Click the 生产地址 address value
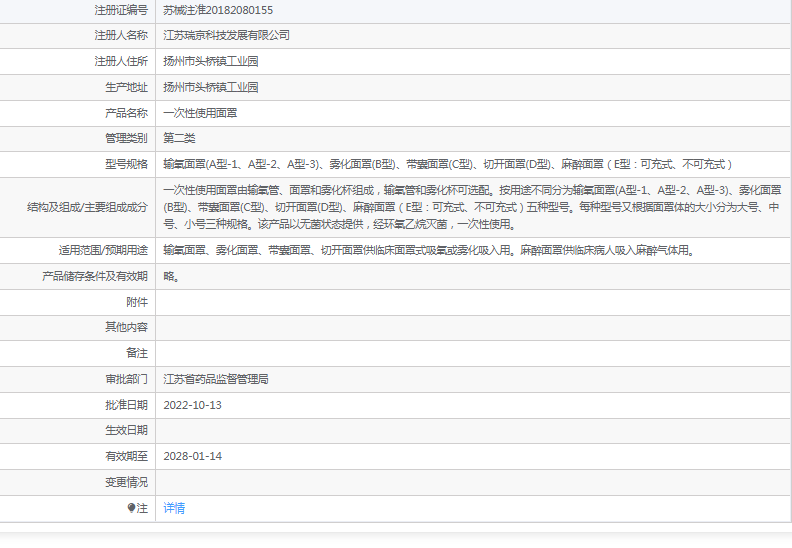Screen dimensions: 792x548 211,87
